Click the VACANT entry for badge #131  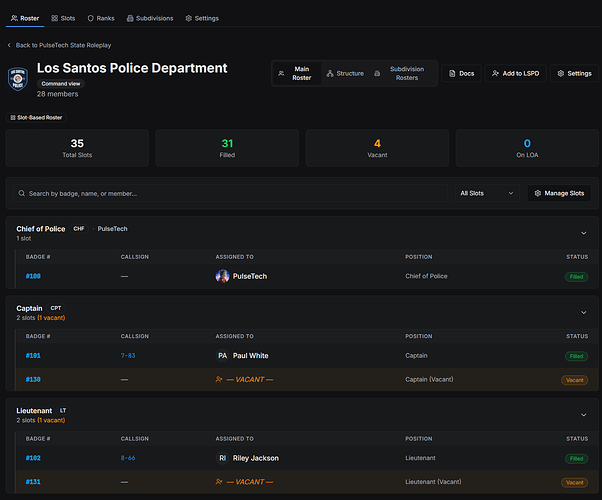click(x=245, y=482)
